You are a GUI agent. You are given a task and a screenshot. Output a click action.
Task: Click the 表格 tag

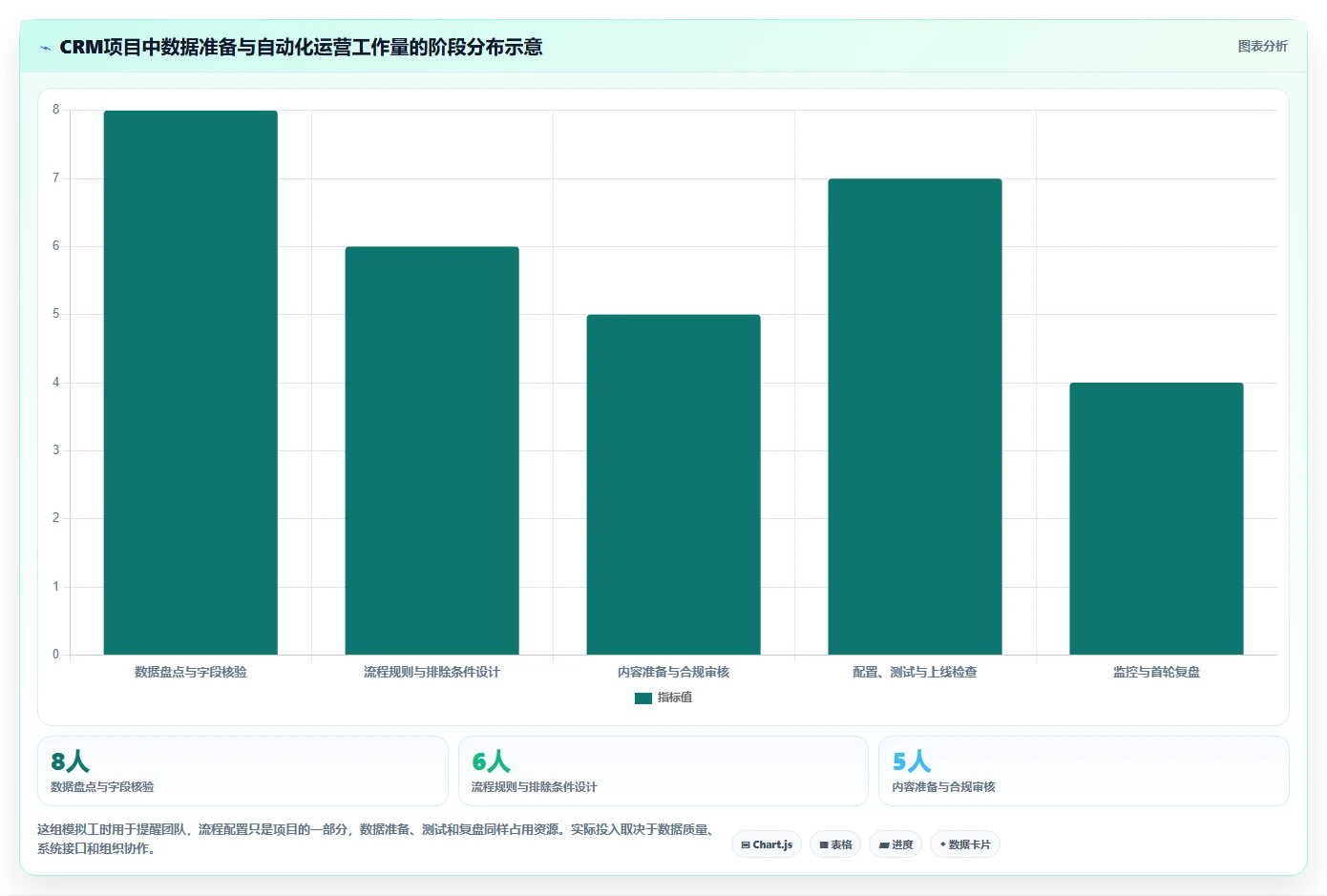(835, 844)
